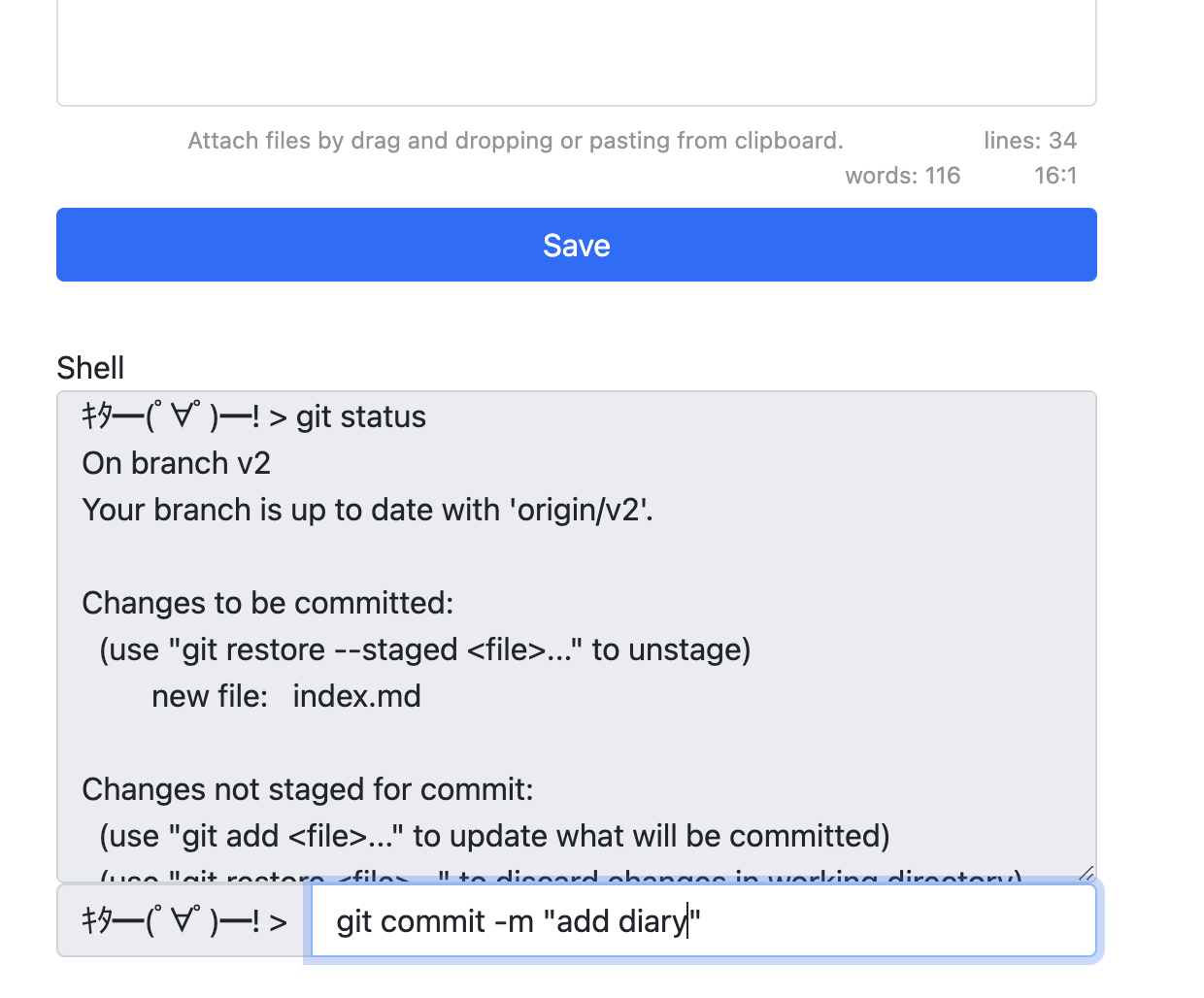1204x998 pixels.
Task: Click the cut-off last line of shell output
Action: pyautogui.click(x=560, y=877)
